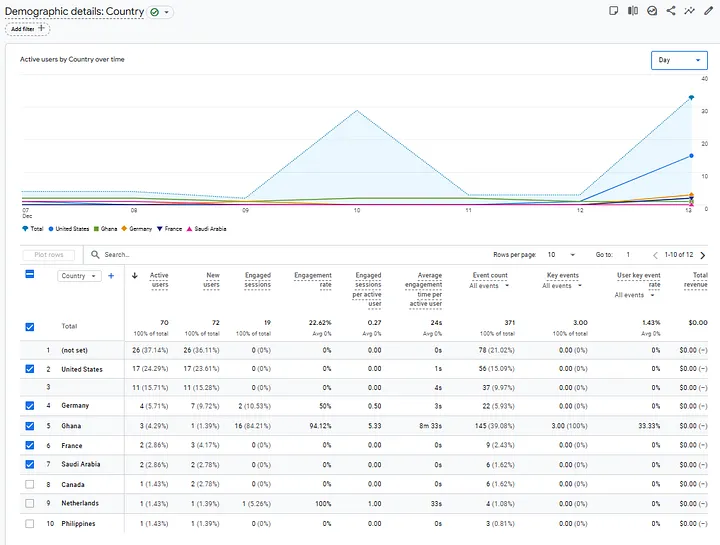The width and height of the screenshot is (720, 545).
Task: Uncheck the United States row checkbox
Action: pyautogui.click(x=29, y=369)
